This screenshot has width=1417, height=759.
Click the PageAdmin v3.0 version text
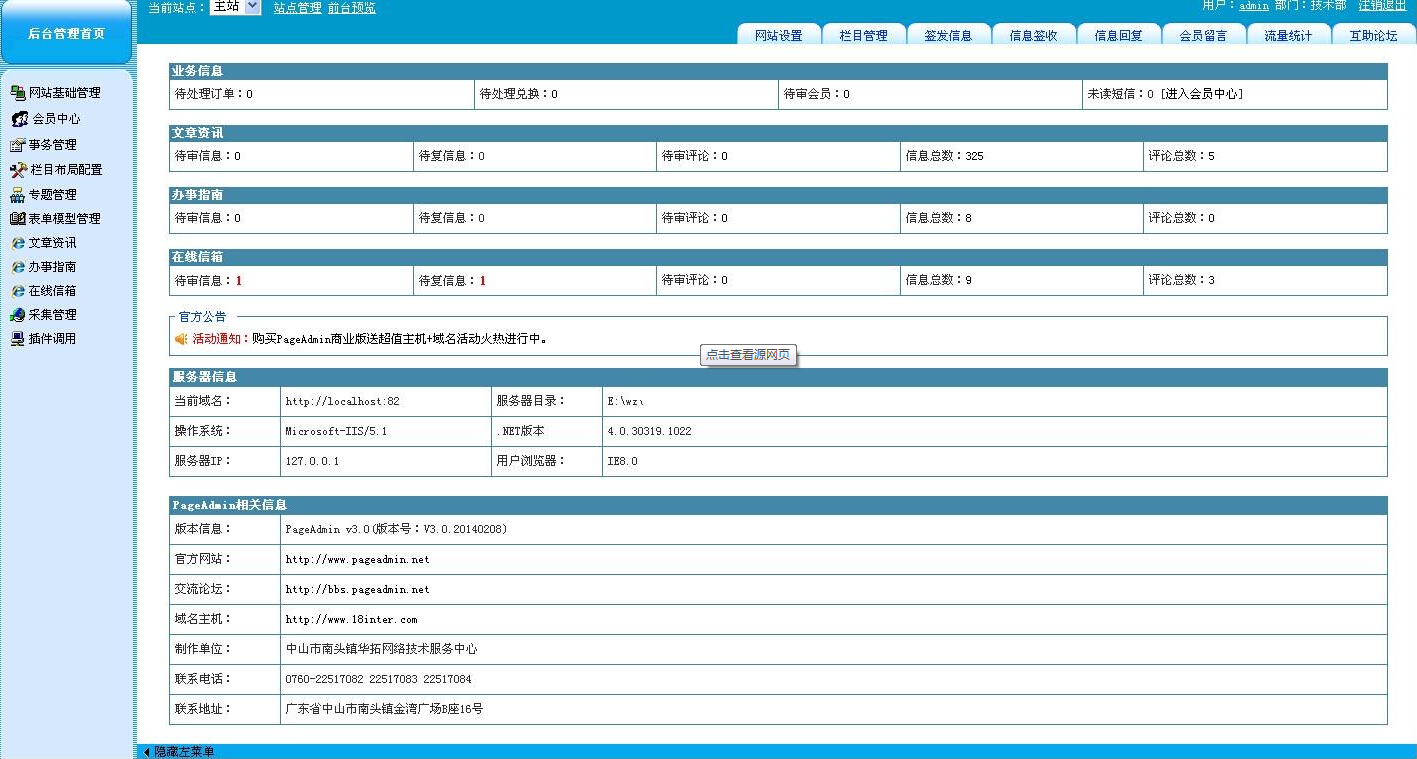pyautogui.click(x=397, y=530)
